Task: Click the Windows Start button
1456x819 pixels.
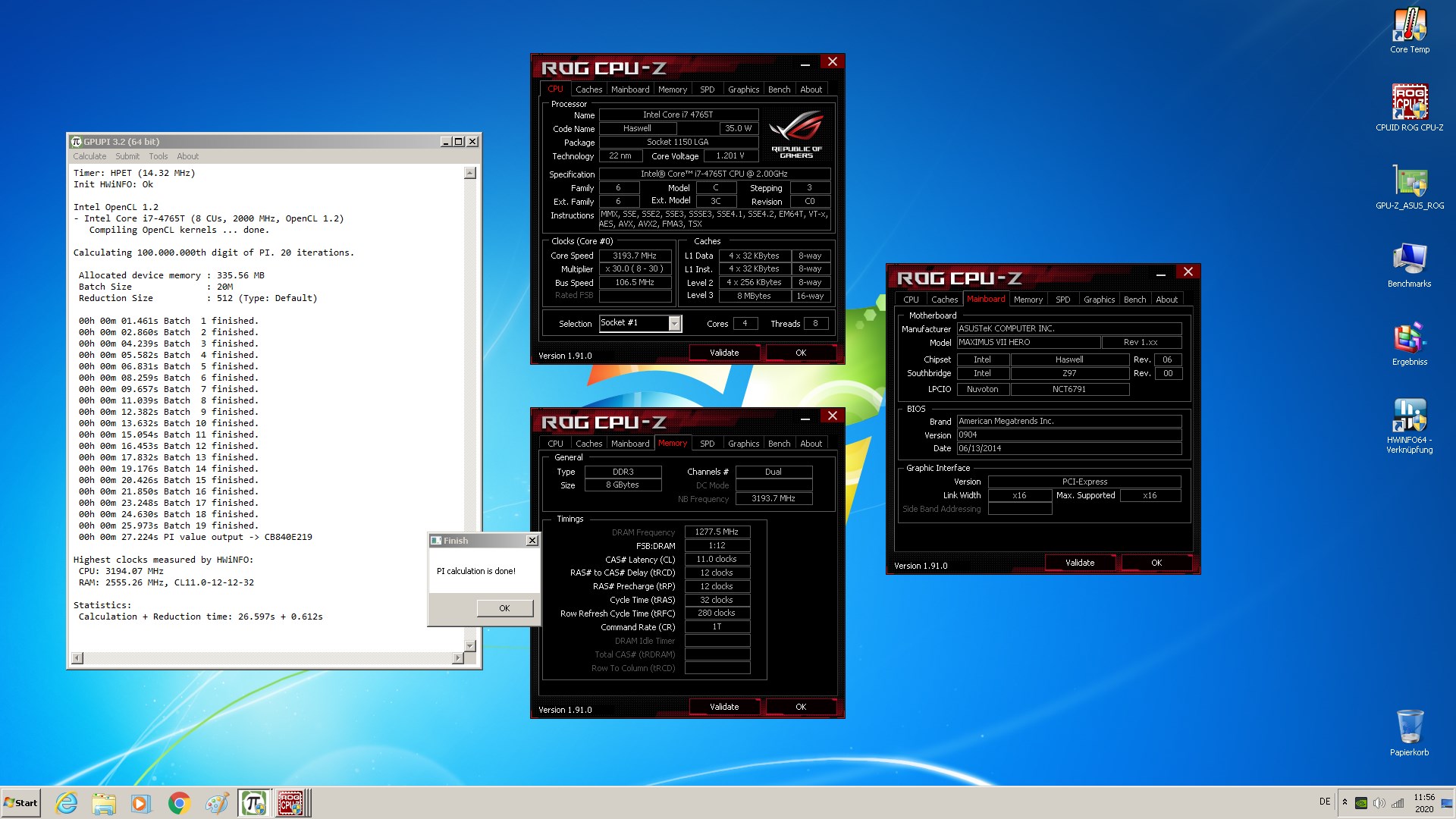Action: point(20,803)
